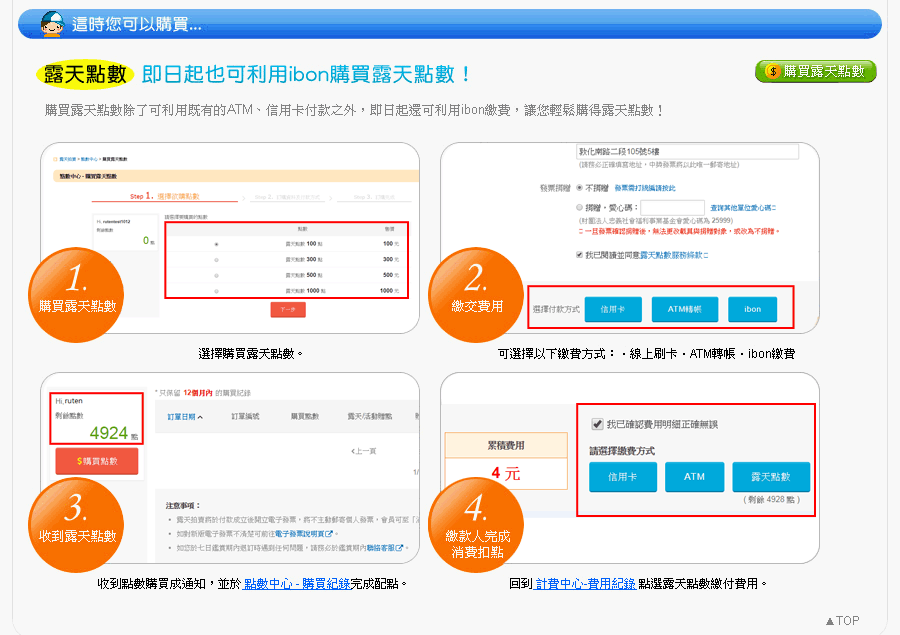Open the 計費中心-費用紀錄 link
This screenshot has width=900, height=635.
[x=585, y=583]
